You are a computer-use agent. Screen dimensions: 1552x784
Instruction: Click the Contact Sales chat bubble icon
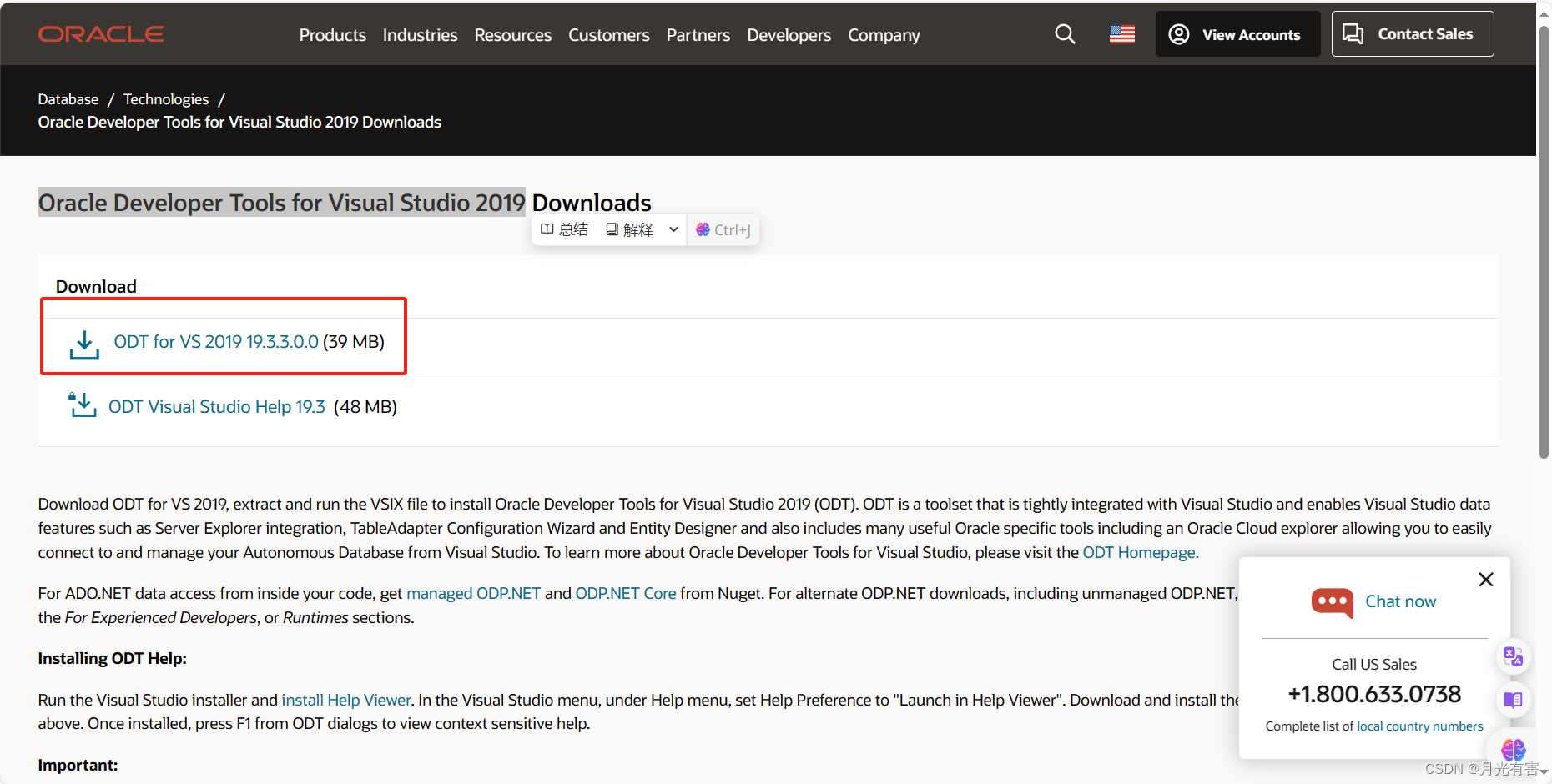1353,33
